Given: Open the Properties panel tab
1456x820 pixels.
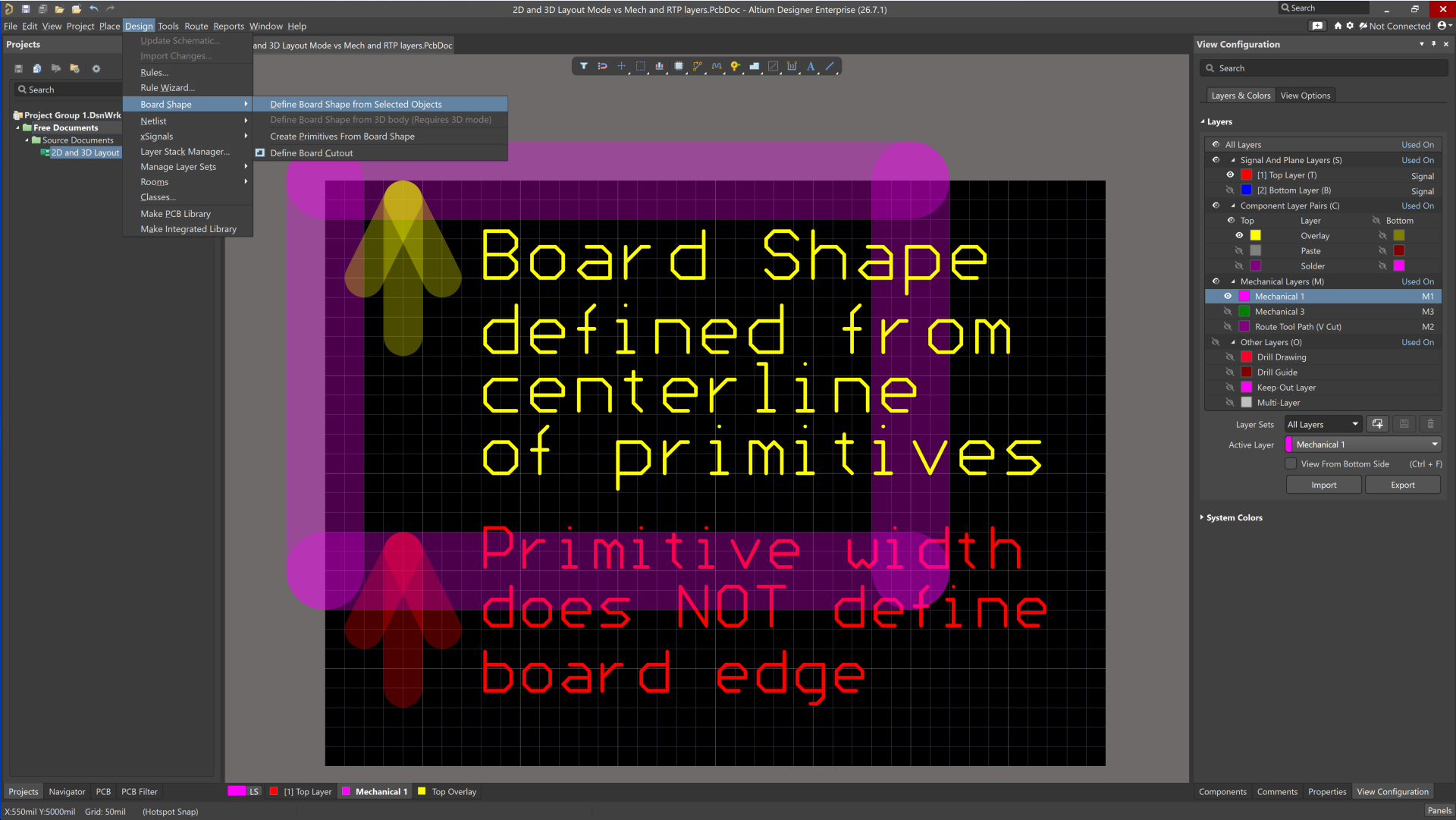Looking at the screenshot, I should point(1327,791).
